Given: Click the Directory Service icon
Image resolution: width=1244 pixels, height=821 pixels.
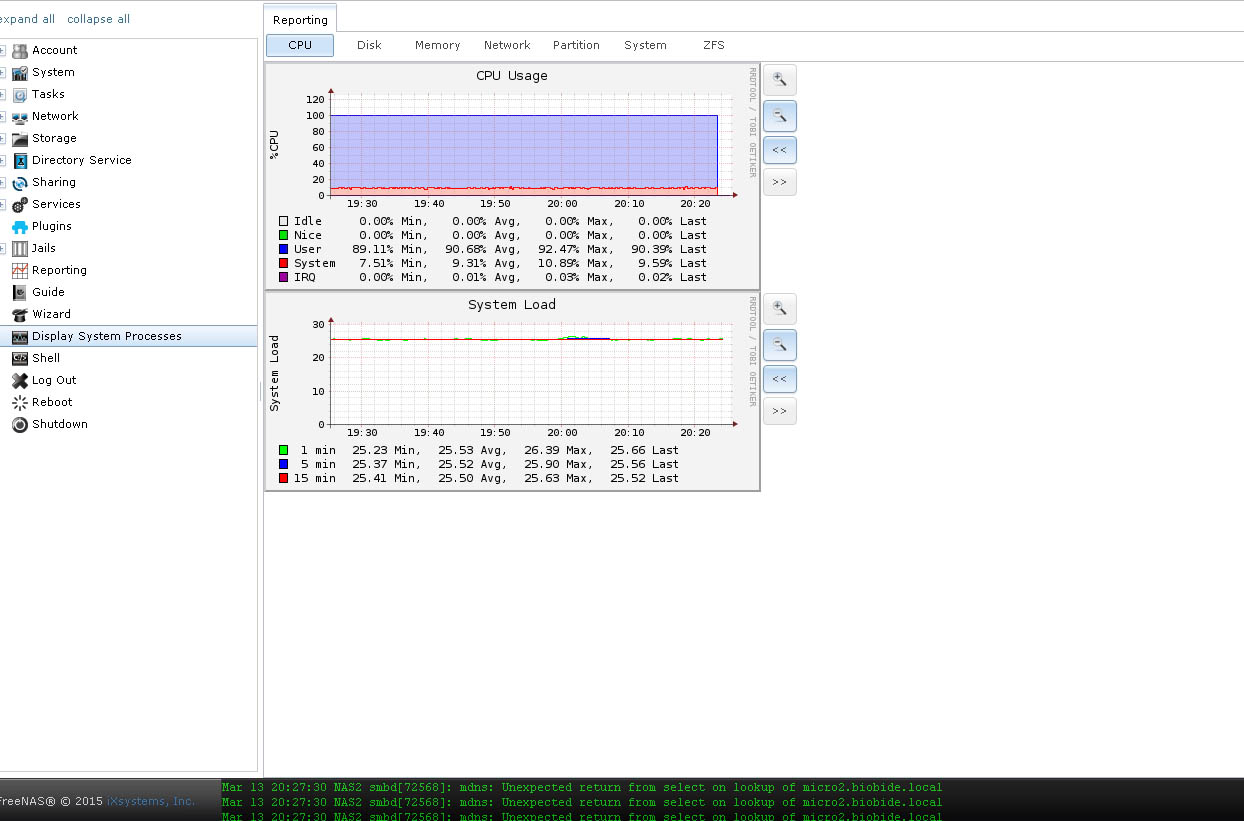Looking at the screenshot, I should [20, 160].
